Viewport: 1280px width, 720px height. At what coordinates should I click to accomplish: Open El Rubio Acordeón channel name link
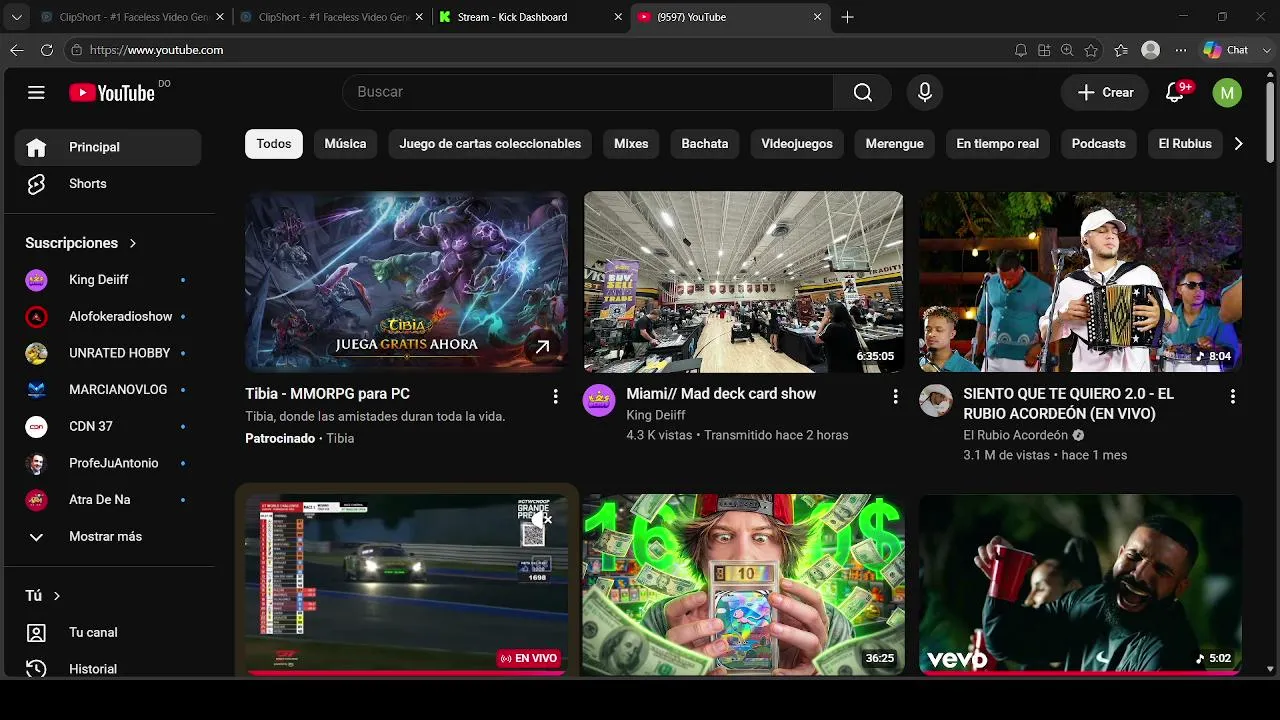tap(1015, 435)
